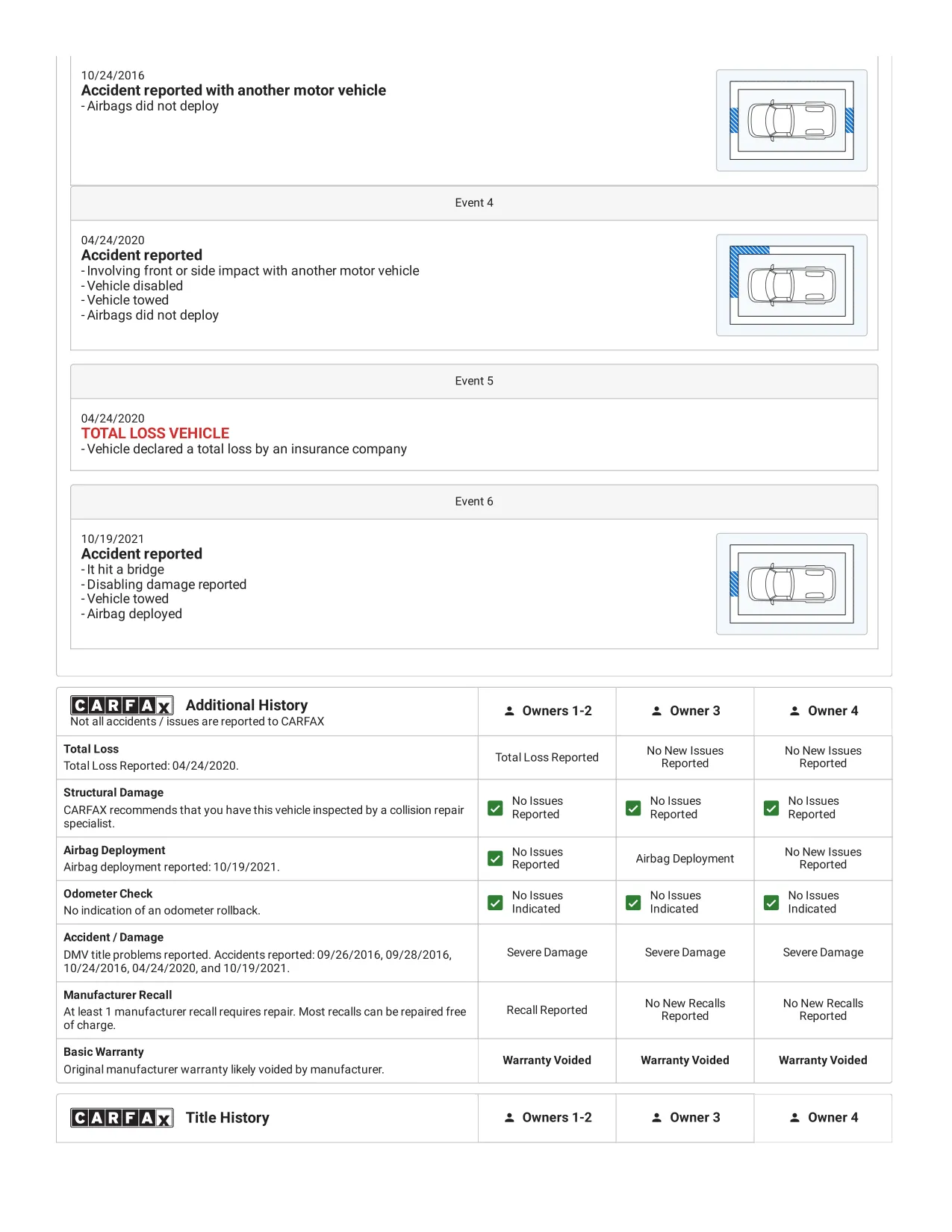Click 'Airbag Deployment' cell under Owner 3
Viewport: 952px width, 1232px height.
(x=685, y=859)
